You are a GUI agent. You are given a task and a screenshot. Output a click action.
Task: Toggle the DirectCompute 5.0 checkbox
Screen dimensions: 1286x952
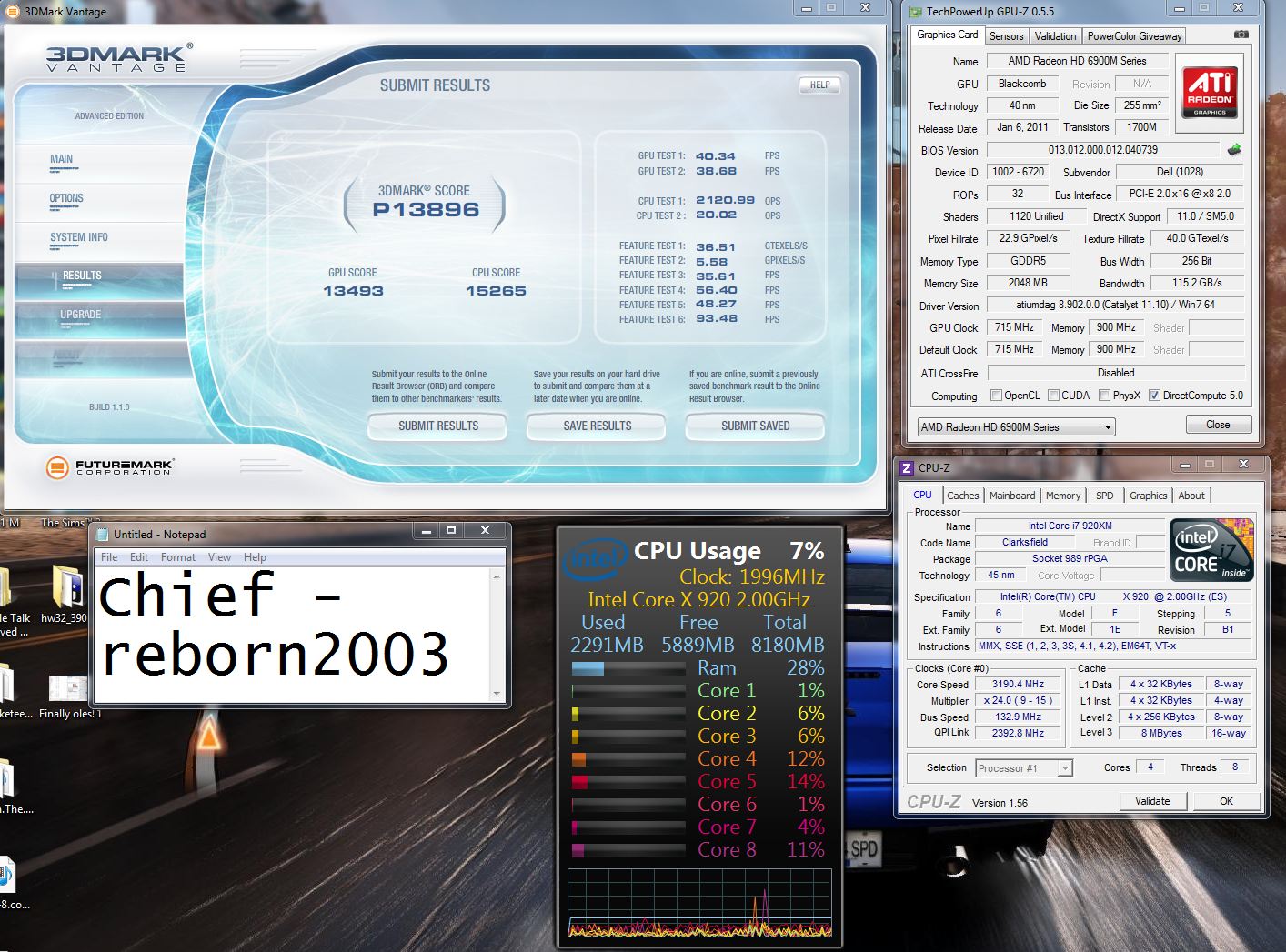[x=1154, y=396]
